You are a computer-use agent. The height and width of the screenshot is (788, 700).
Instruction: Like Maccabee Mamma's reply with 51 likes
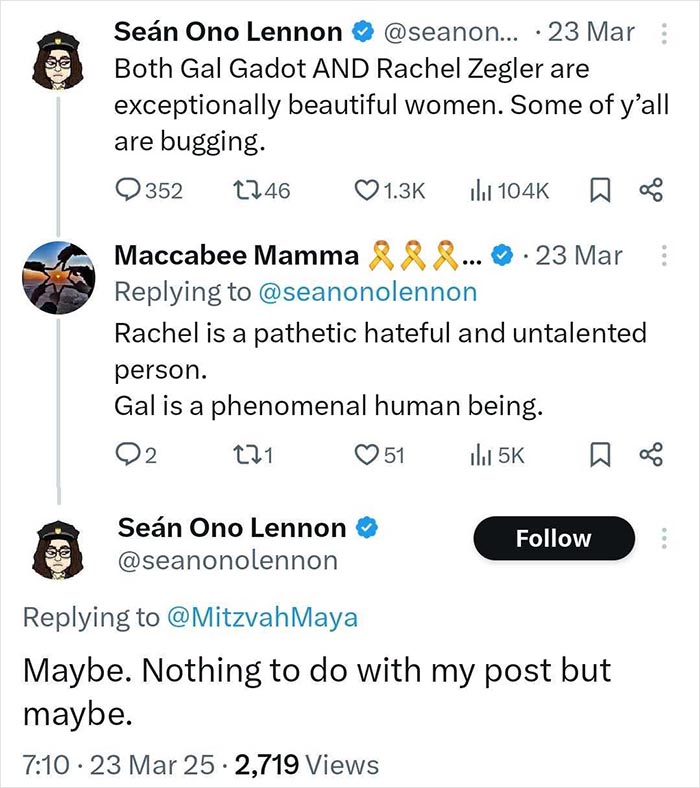pos(369,455)
